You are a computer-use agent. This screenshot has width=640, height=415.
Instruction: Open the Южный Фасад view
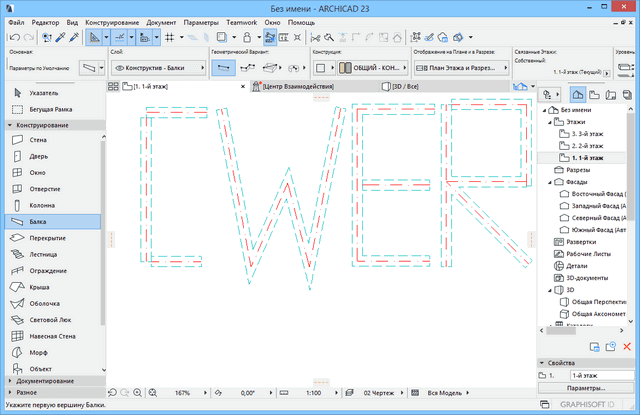[595, 231]
